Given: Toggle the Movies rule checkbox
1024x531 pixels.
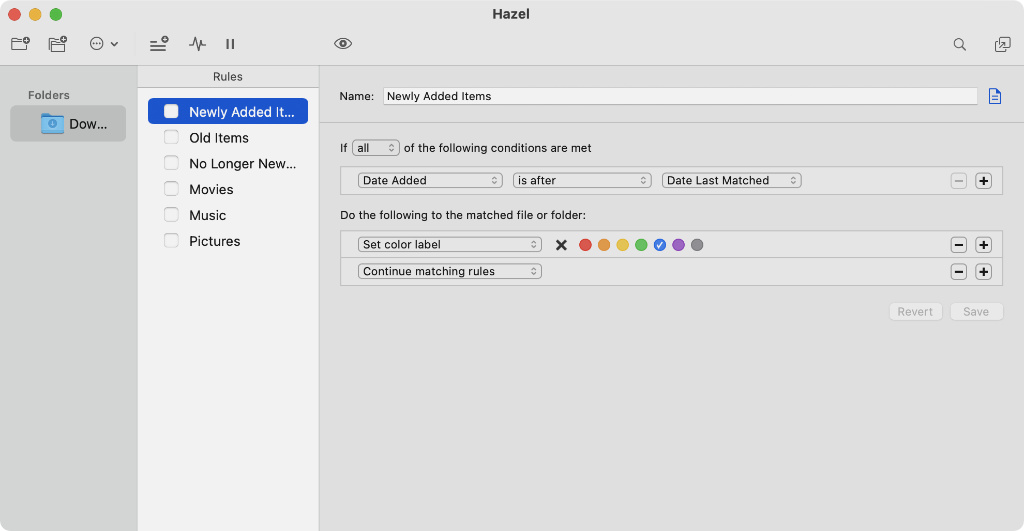Looking at the screenshot, I should 171,189.
